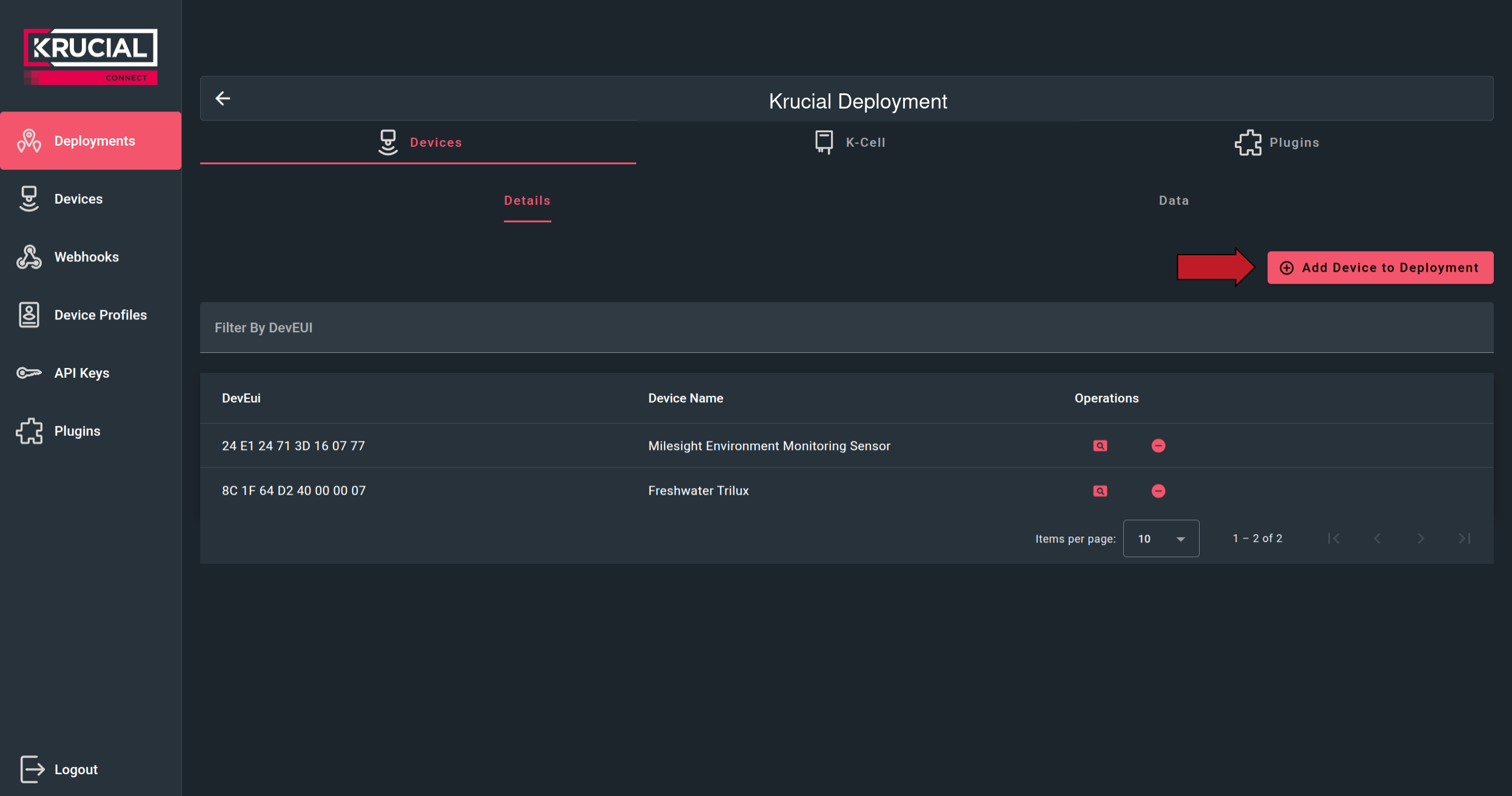
Task: Remove the Milesight sensor from the deployment
Action: pyautogui.click(x=1158, y=446)
